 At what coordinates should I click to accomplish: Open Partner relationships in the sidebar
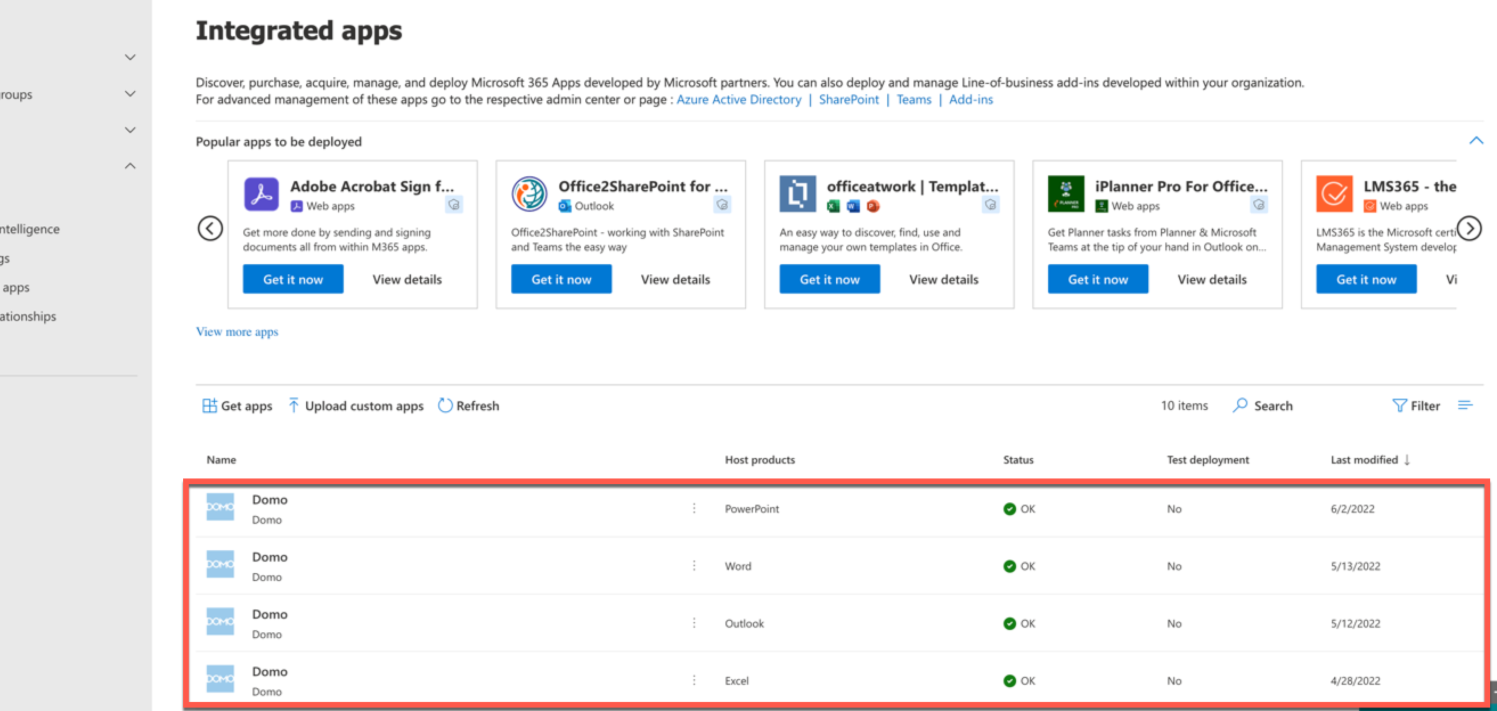(28, 316)
